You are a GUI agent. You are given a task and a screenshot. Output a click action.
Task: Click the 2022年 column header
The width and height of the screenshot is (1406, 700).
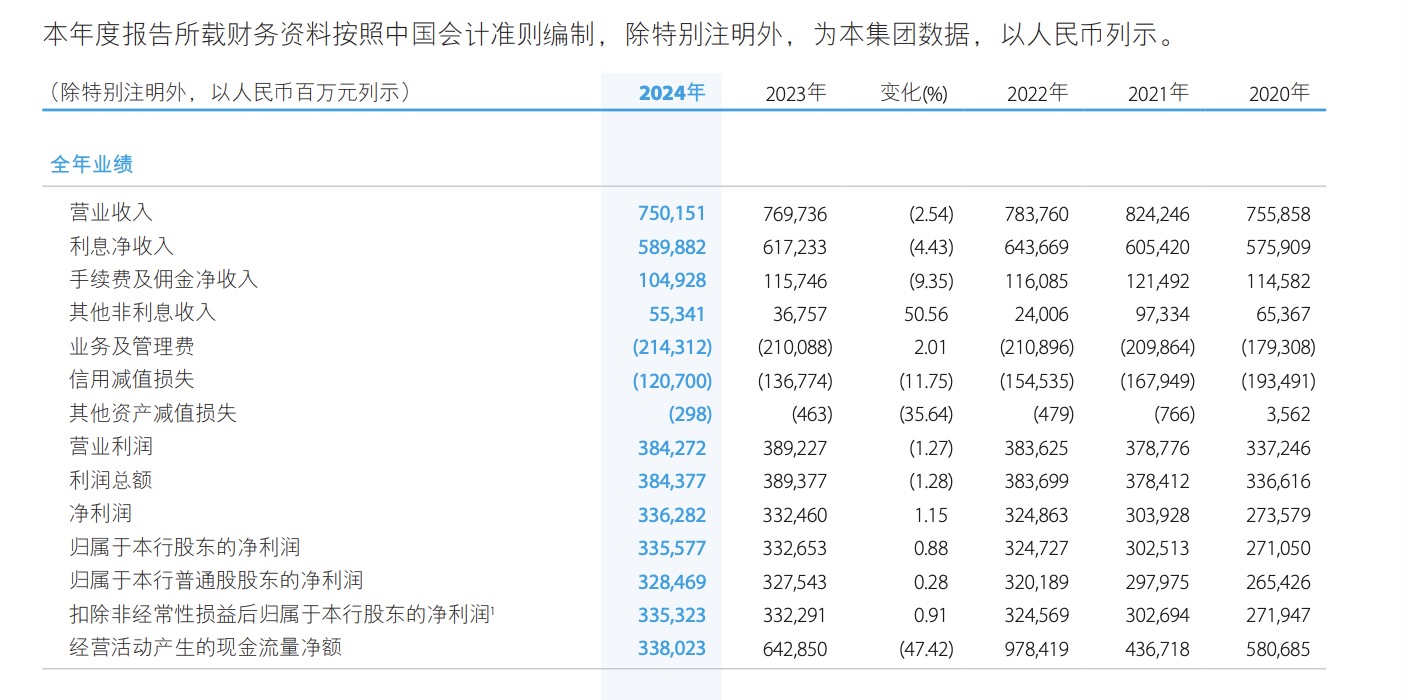point(1037,93)
